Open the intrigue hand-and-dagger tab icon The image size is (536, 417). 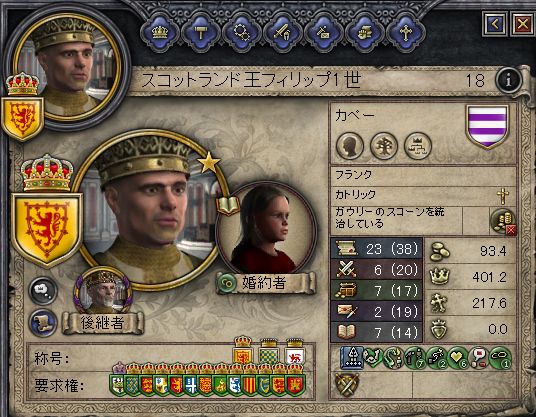point(365,33)
